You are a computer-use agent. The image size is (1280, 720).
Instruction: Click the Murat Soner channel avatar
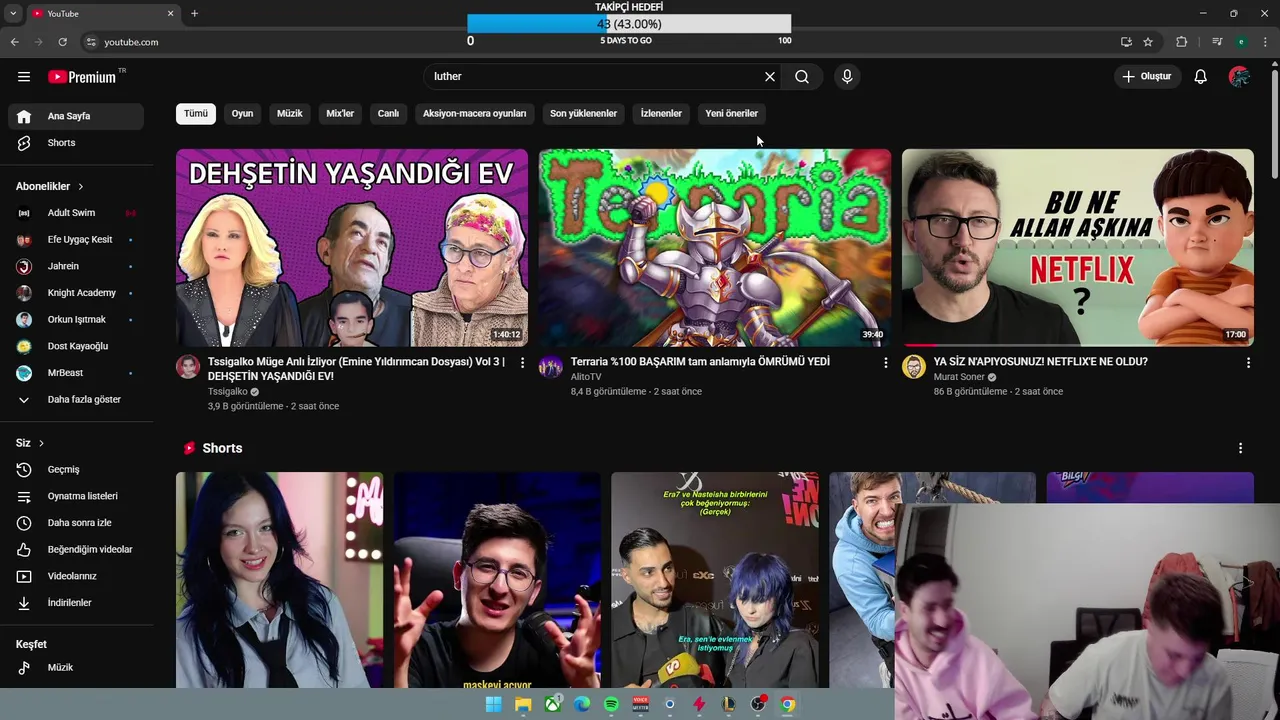click(x=914, y=367)
